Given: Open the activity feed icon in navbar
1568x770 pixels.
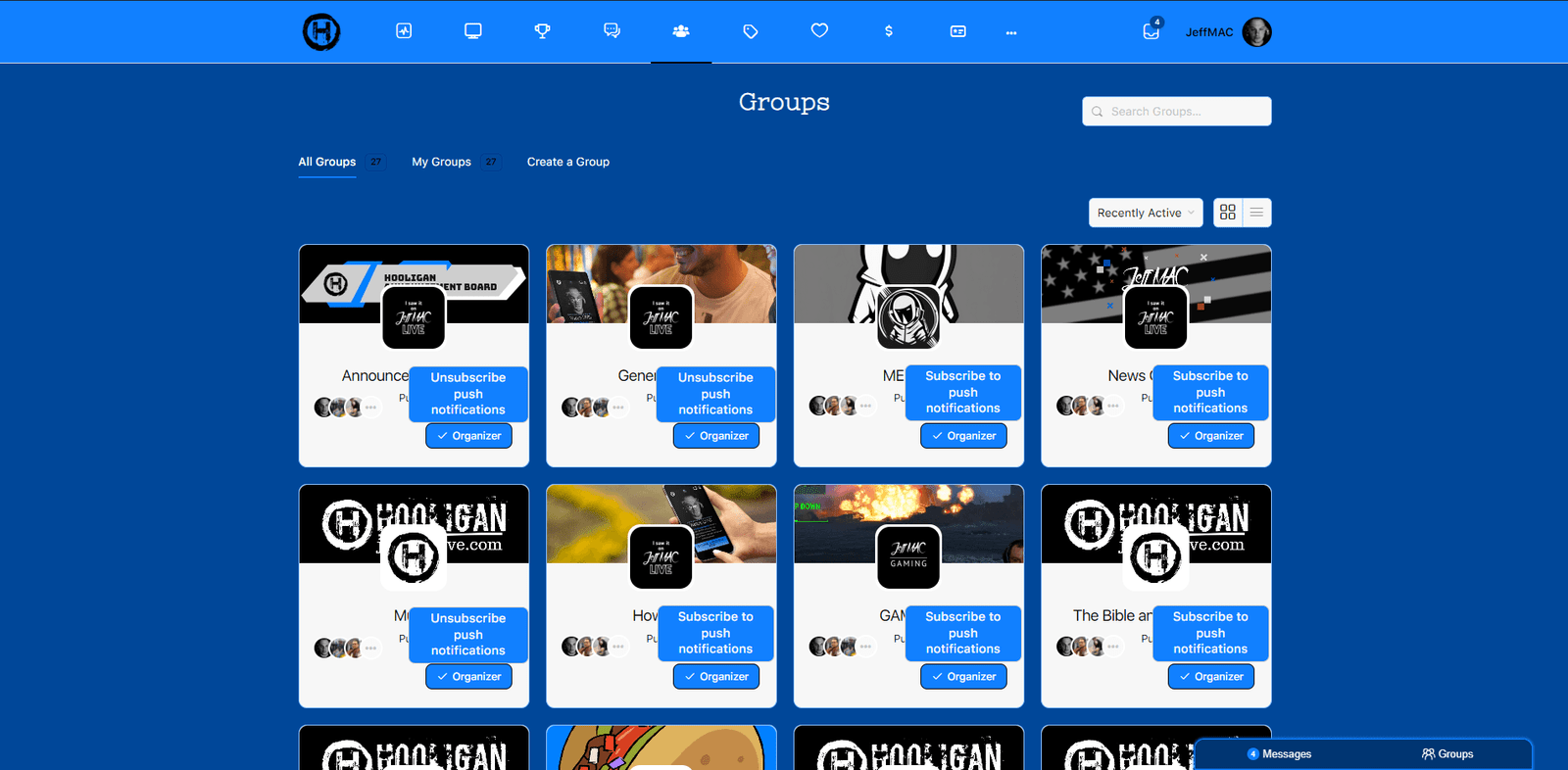Looking at the screenshot, I should 404,31.
